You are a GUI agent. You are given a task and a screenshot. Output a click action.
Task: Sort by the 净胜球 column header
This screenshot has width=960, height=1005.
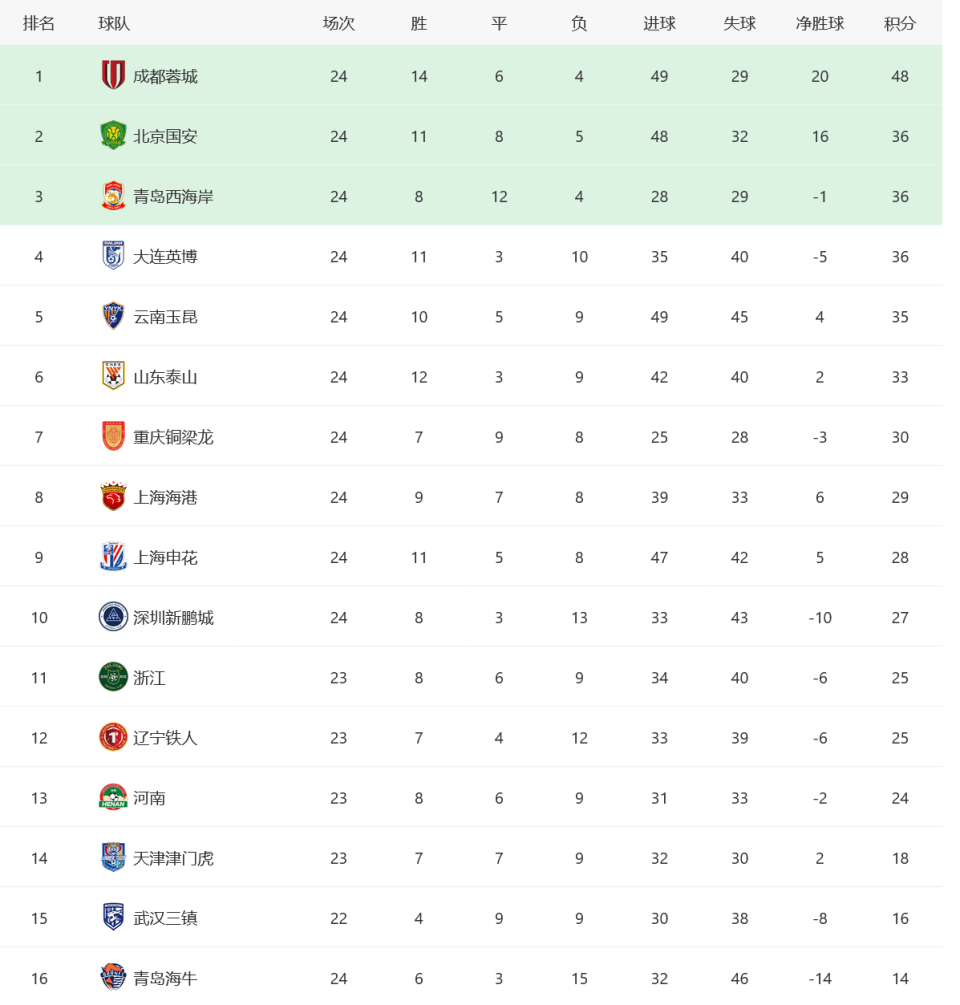pyautogui.click(x=820, y=24)
